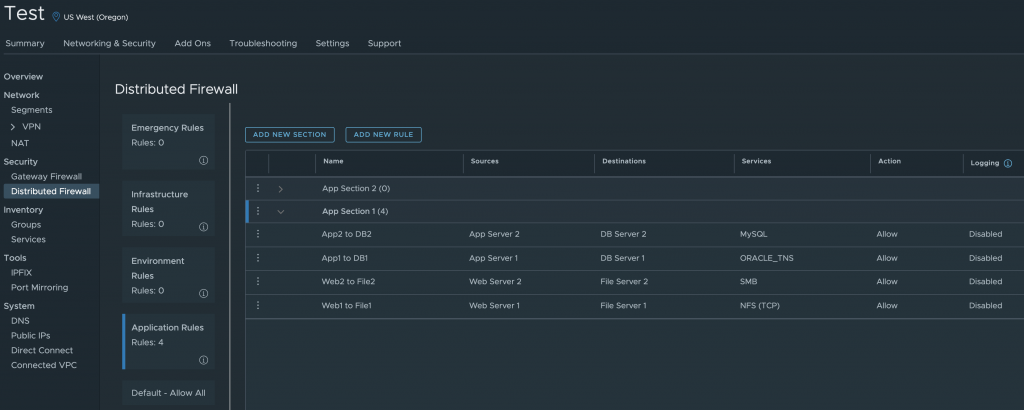Click the ADD NEW SECTION button
This screenshot has width=1024, height=410.
point(290,134)
